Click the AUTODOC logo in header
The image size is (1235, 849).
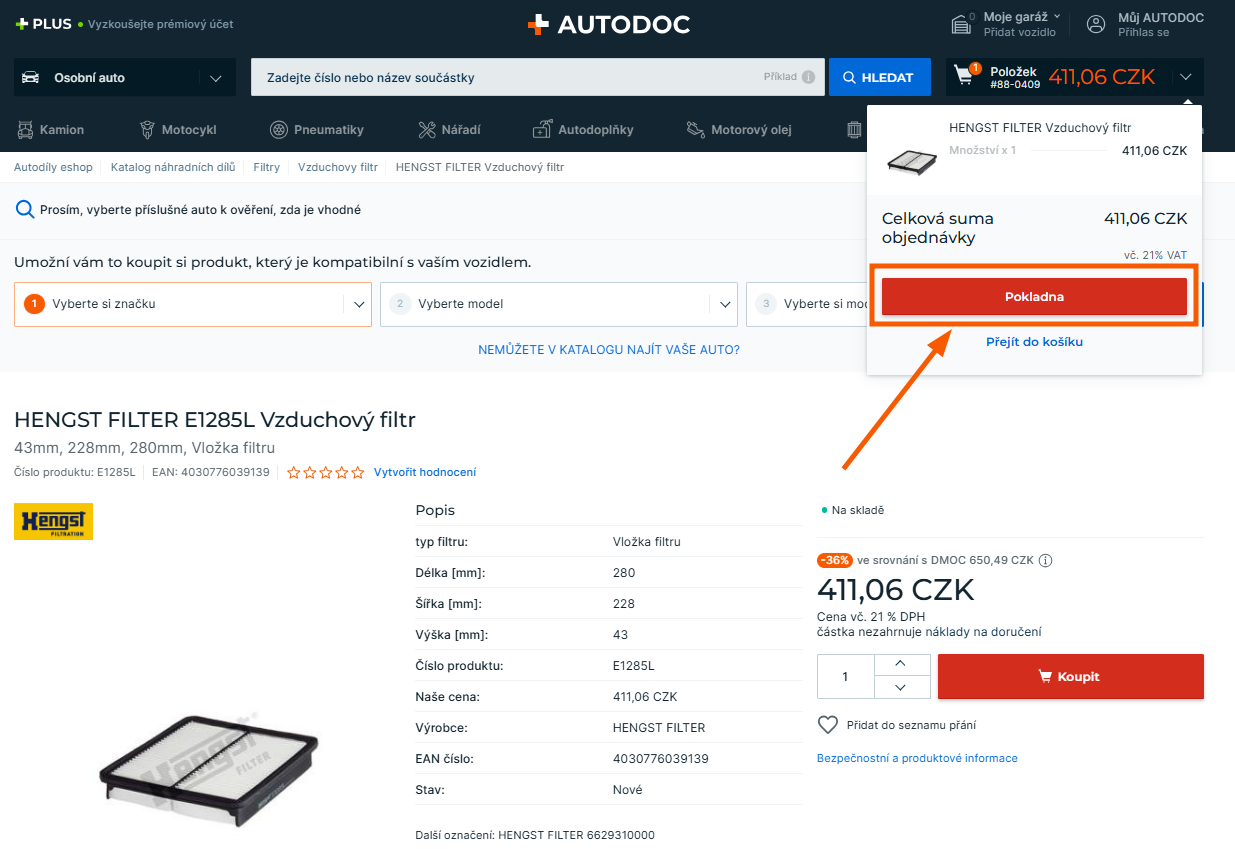pos(609,25)
